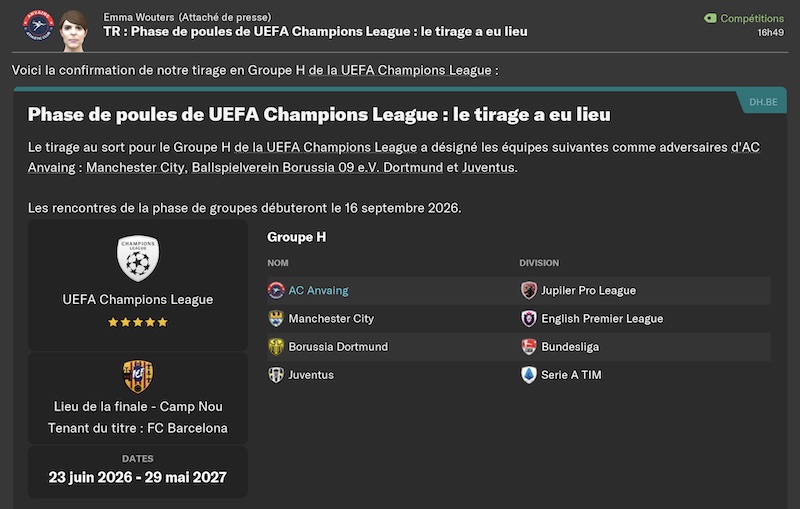Open Manchester City link in article text

135,167
